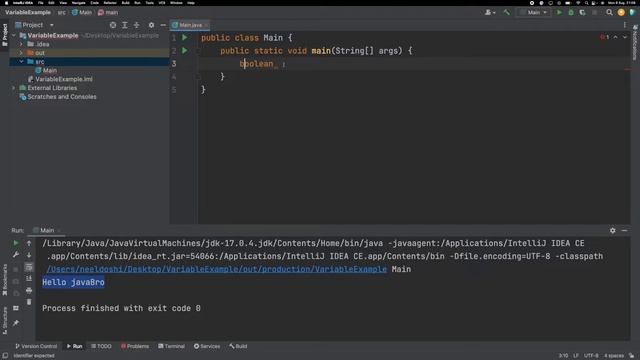Click the LF line separator widget
This screenshot has width=640, height=360.
coord(576,356)
